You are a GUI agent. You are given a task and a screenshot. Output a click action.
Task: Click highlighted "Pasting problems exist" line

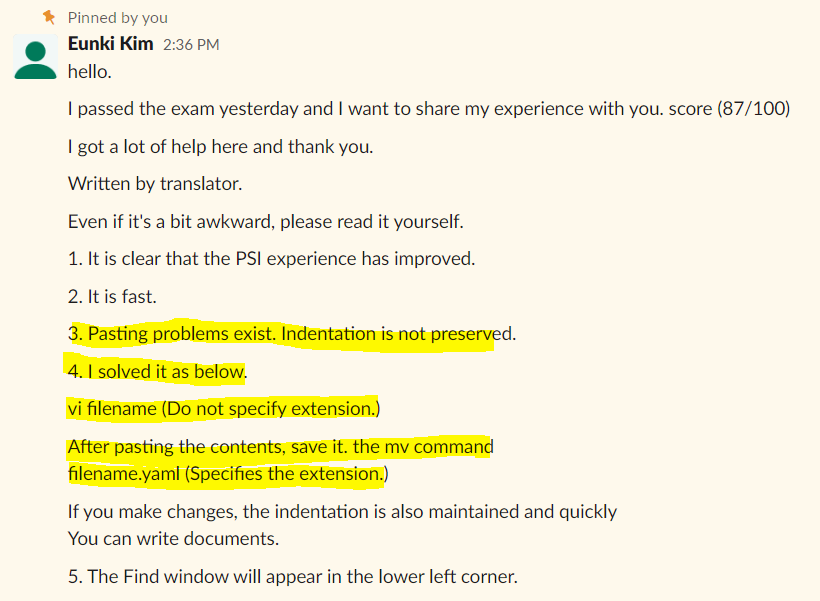pos(292,334)
